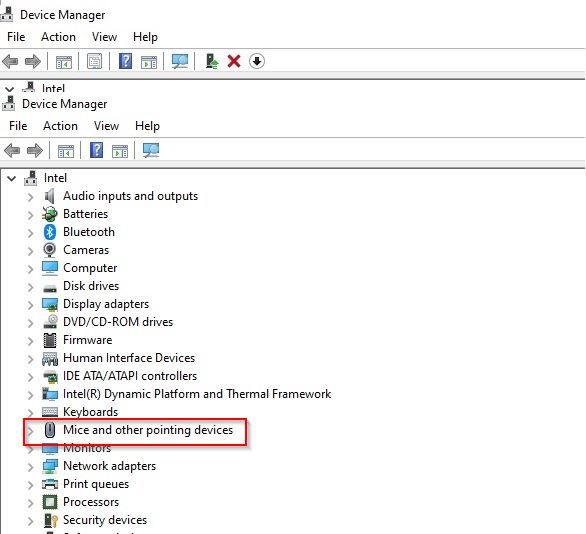
Task: Click mouse icon for pointing devices
Action: pos(50,430)
